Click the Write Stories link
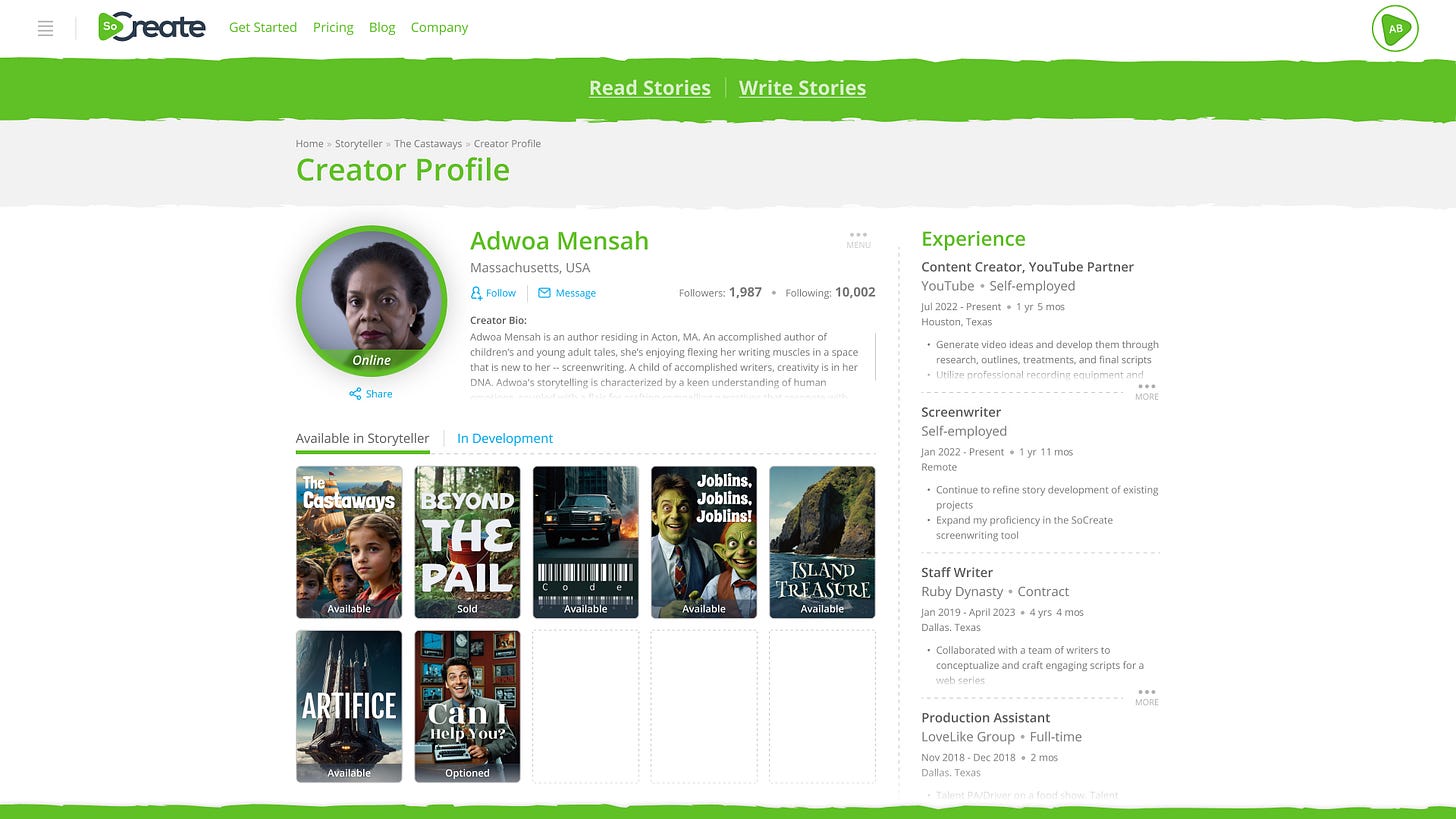1456x819 pixels. (x=802, y=88)
